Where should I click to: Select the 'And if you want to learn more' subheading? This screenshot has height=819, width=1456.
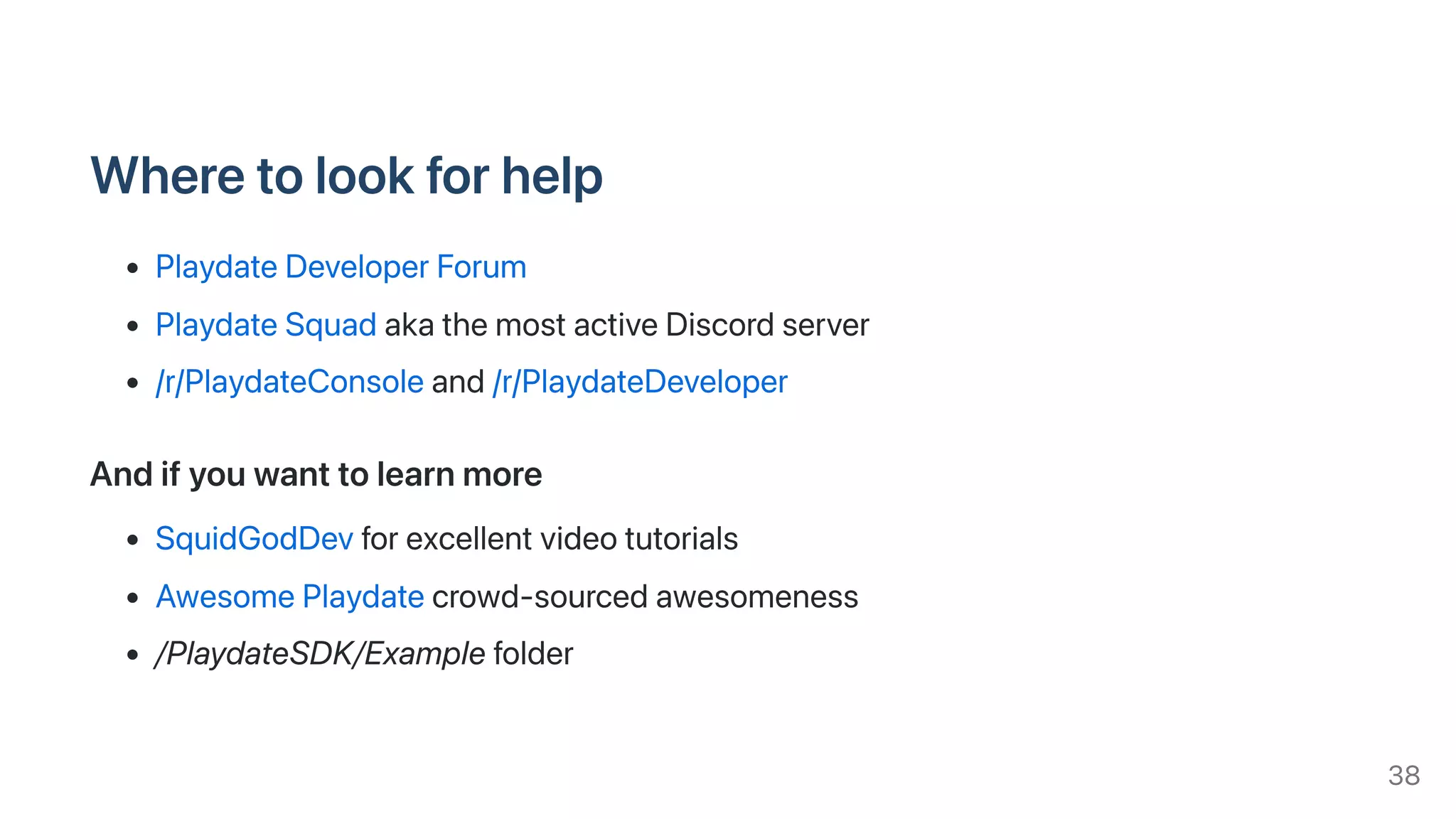tap(316, 475)
